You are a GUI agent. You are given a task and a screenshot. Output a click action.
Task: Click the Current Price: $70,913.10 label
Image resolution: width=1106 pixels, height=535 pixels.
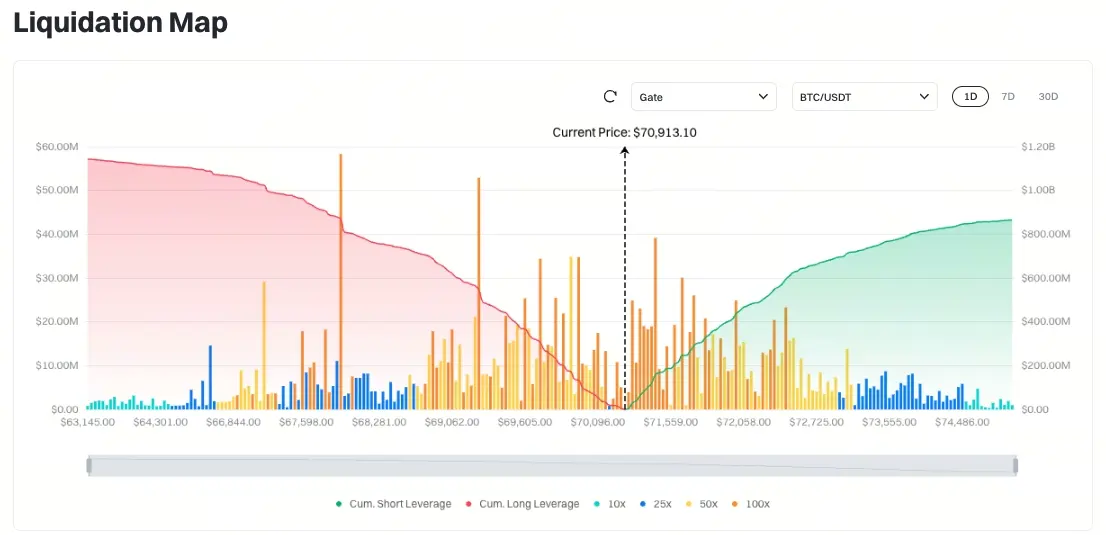tap(624, 132)
